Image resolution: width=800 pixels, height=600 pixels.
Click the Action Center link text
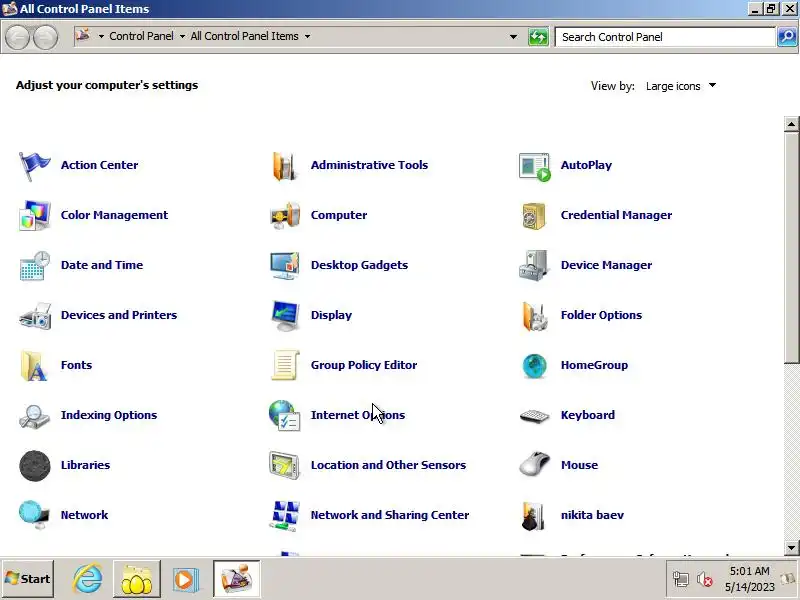pos(99,165)
